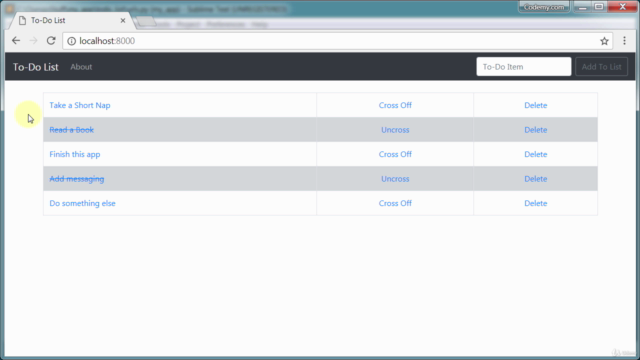
Task: Cross Off Finish this app
Action: [x=395, y=154]
